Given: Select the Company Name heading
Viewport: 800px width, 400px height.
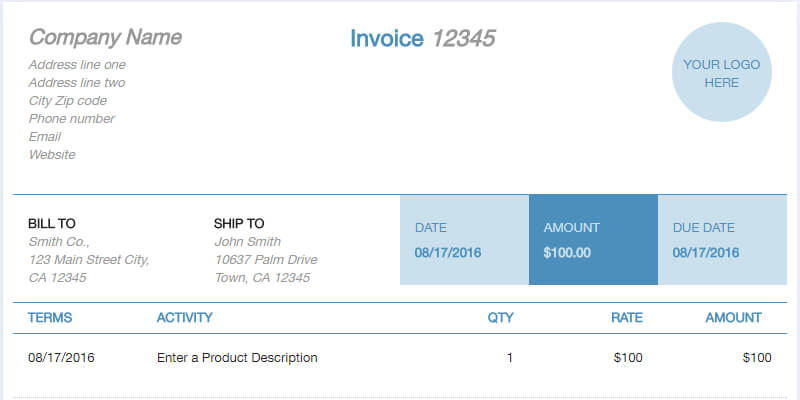Looking at the screenshot, I should (x=105, y=38).
